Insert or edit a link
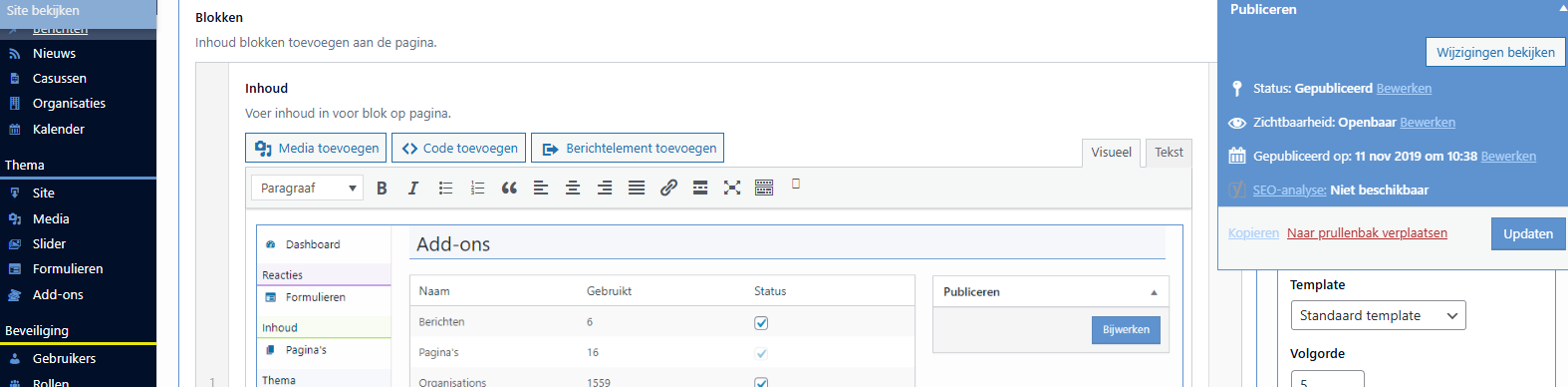The image size is (1568, 387). [668, 188]
